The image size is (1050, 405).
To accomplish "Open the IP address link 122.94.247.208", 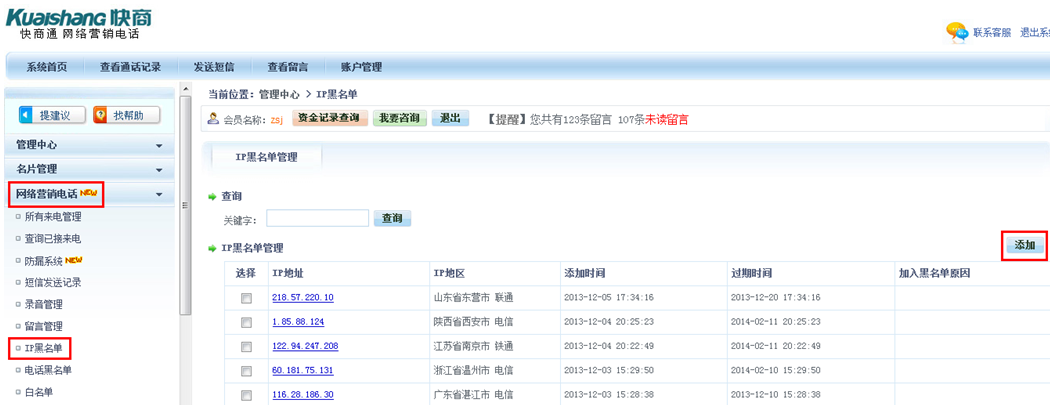I will (x=305, y=346).
